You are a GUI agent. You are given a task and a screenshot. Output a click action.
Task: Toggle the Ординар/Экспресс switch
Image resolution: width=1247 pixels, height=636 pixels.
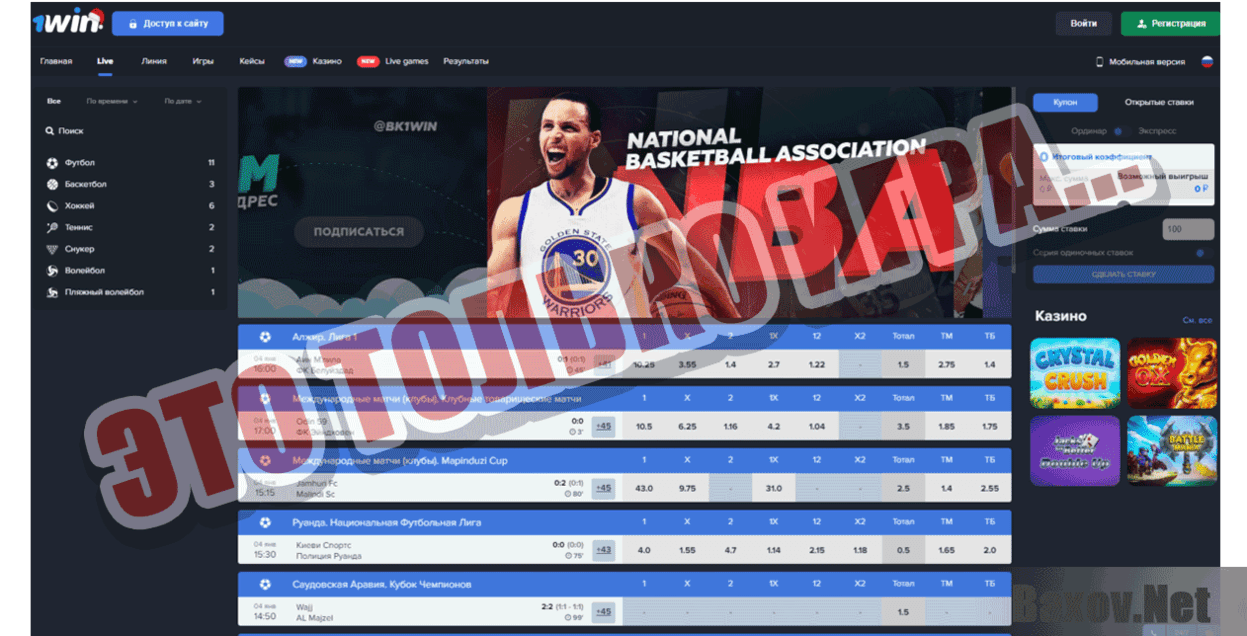[x=1121, y=131]
